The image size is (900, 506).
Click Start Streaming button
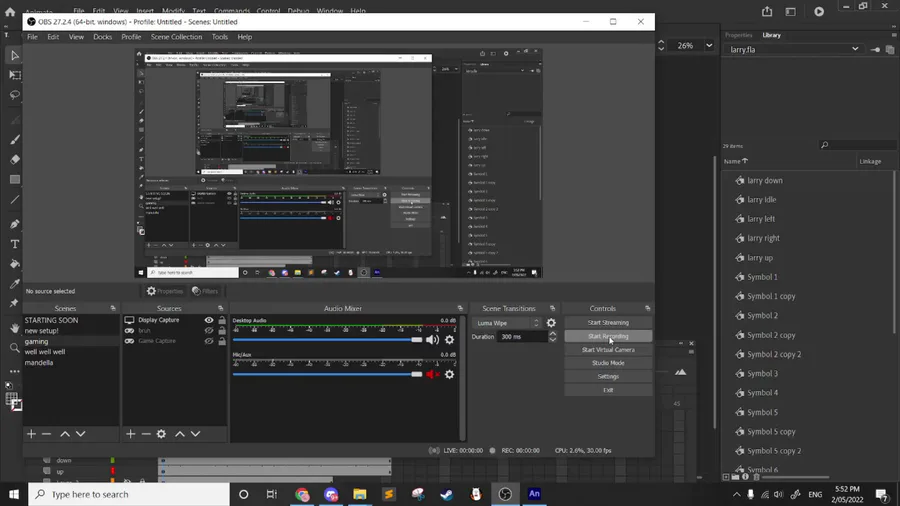point(608,322)
